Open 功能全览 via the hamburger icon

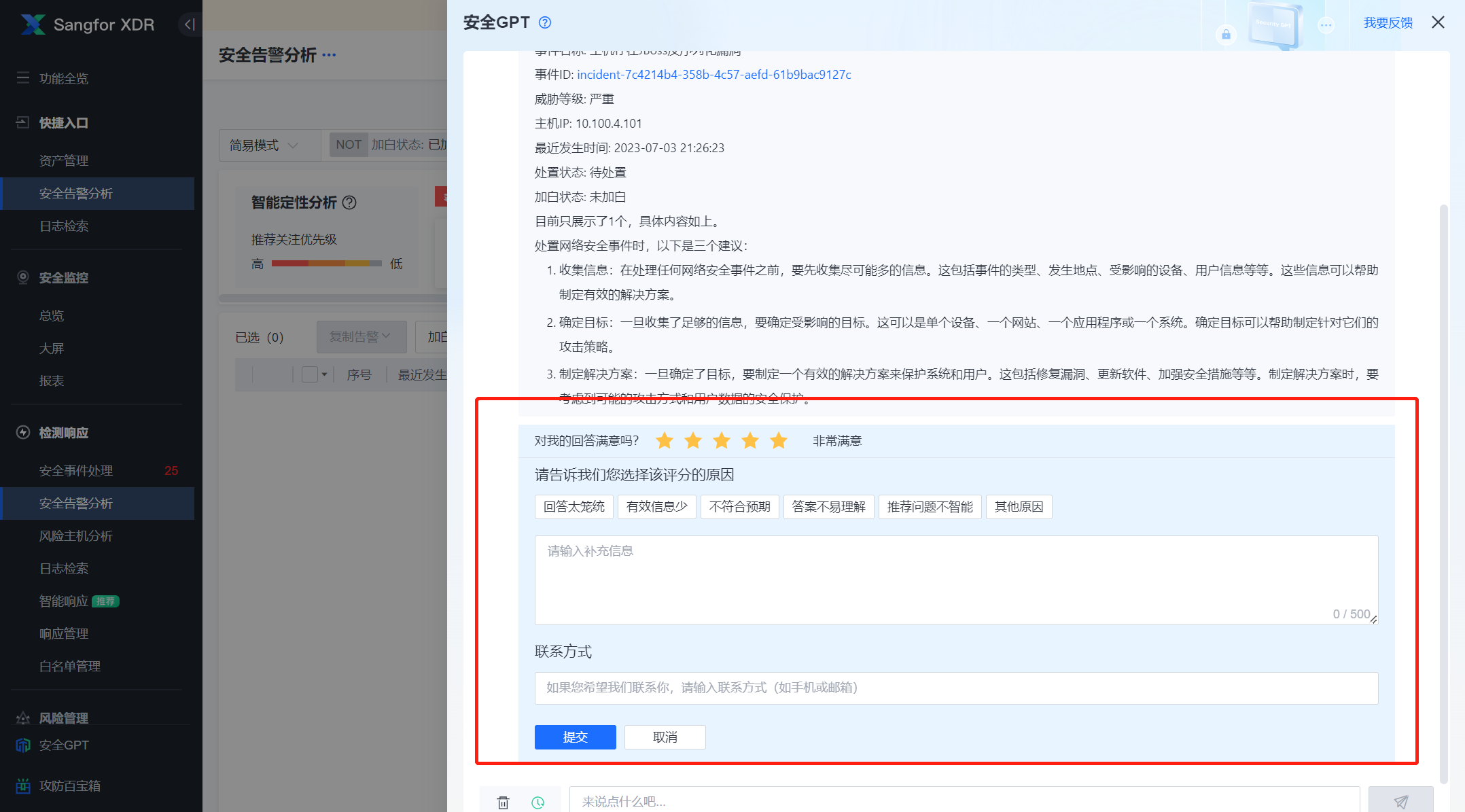click(x=22, y=77)
